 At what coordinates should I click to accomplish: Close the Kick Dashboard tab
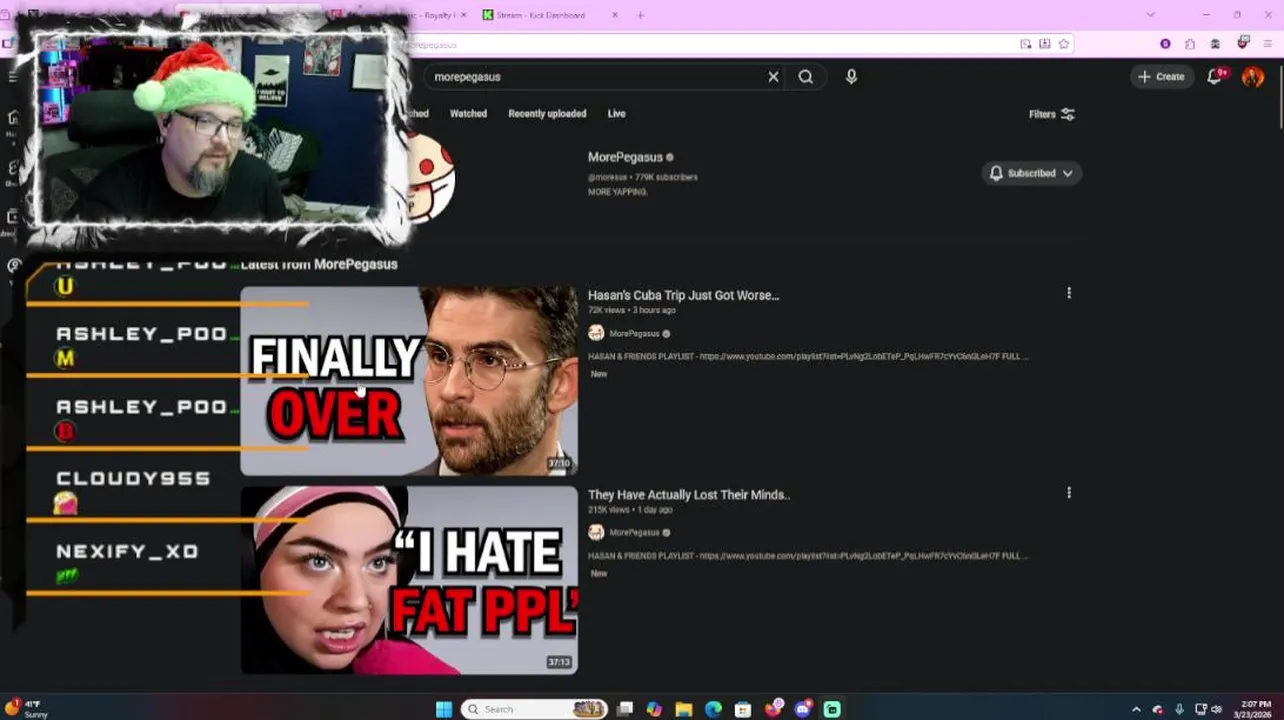[x=614, y=15]
